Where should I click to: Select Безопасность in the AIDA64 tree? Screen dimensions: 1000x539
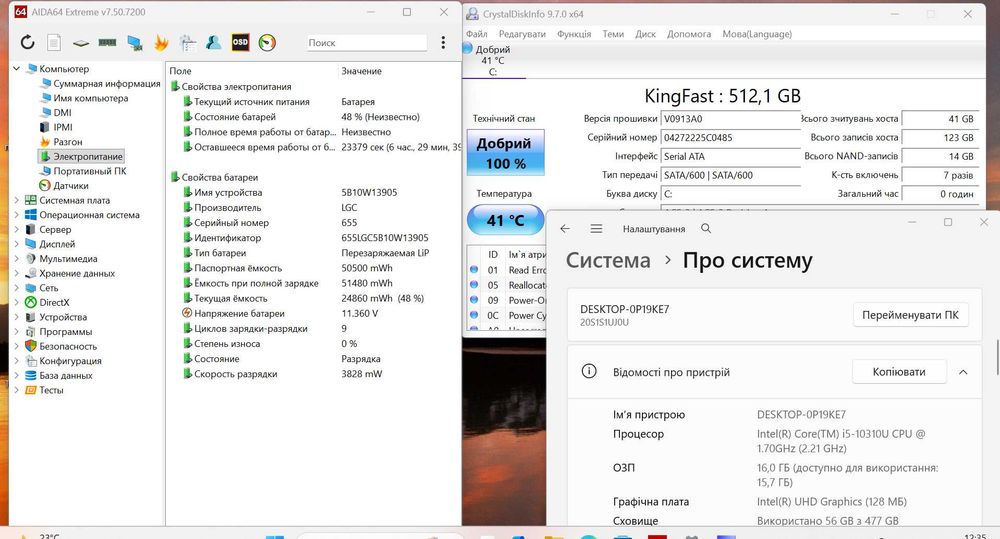click(x=68, y=346)
